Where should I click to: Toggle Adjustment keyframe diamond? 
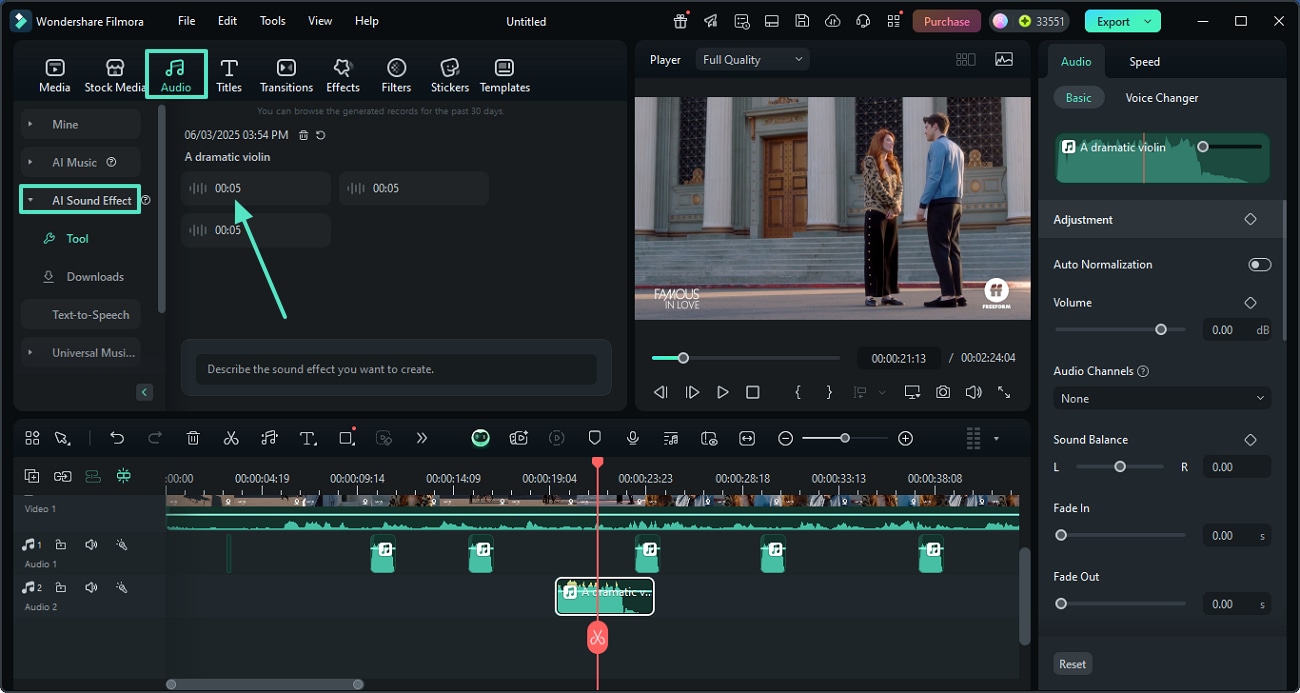coord(1250,219)
